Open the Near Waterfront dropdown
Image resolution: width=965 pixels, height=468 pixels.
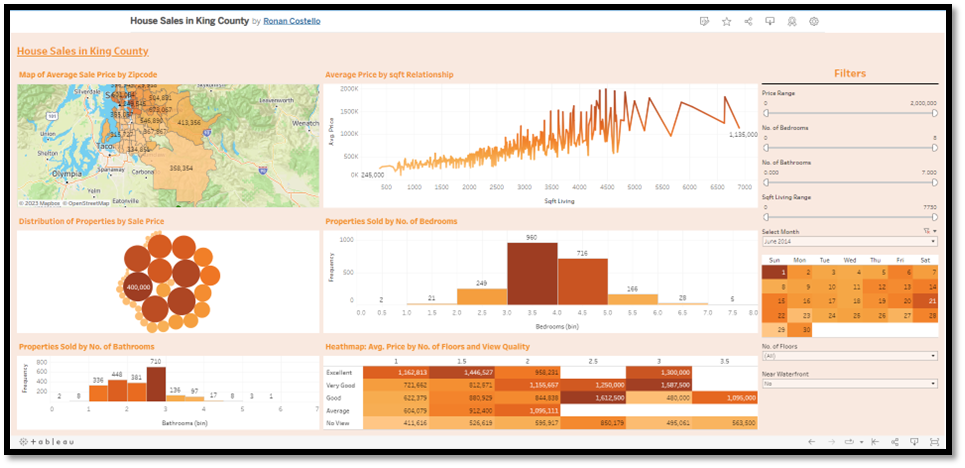click(849, 383)
